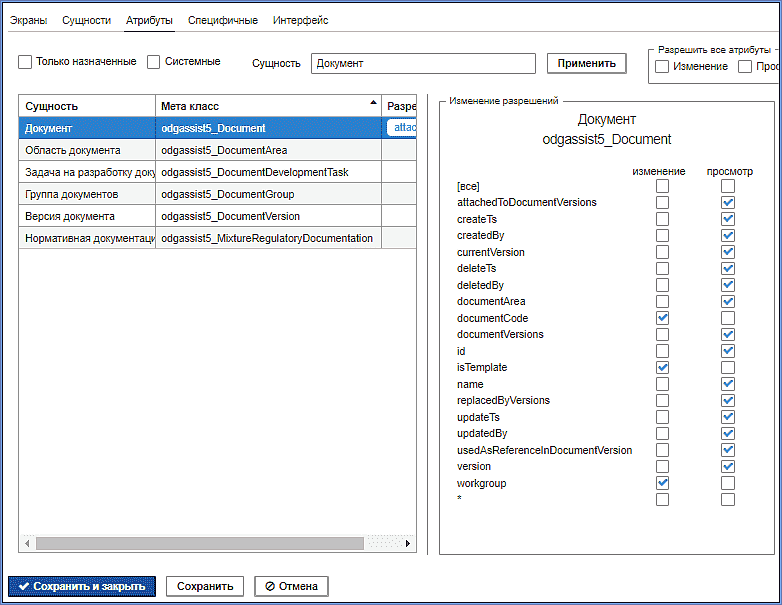Open the Сущности tab
Viewport: 782px width, 605px height.
86,20
